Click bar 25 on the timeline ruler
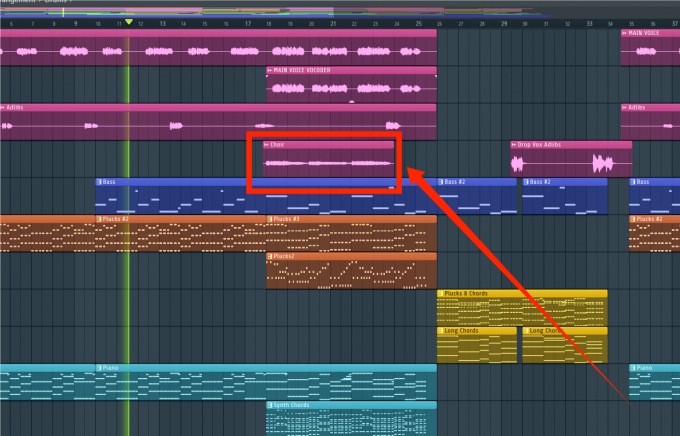The width and height of the screenshot is (680, 436). 418,24
